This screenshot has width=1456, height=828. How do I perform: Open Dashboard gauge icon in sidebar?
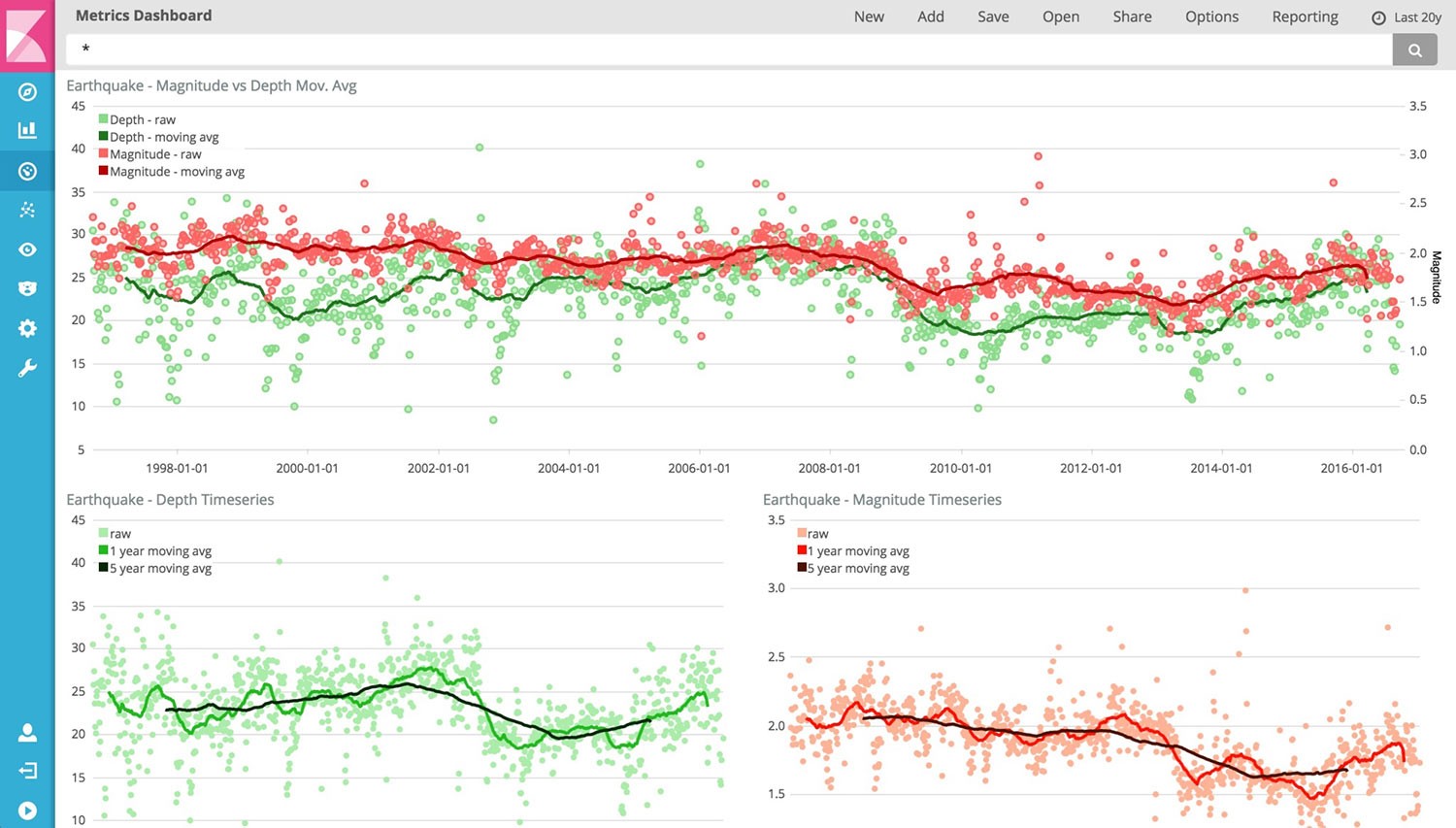(27, 172)
